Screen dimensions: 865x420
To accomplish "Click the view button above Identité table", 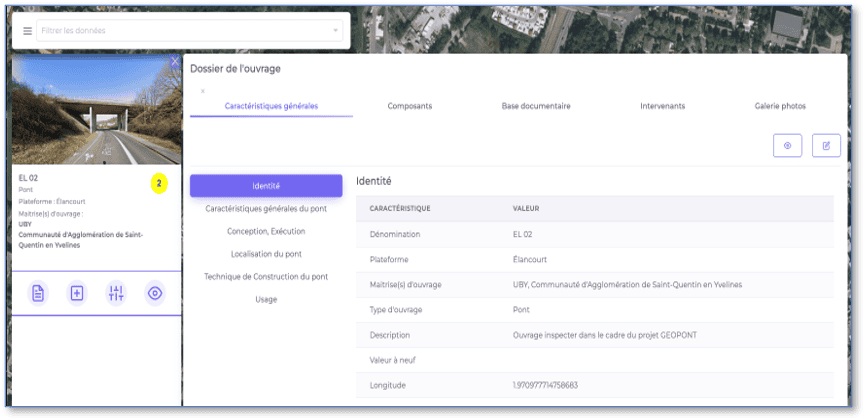I will [x=787, y=146].
